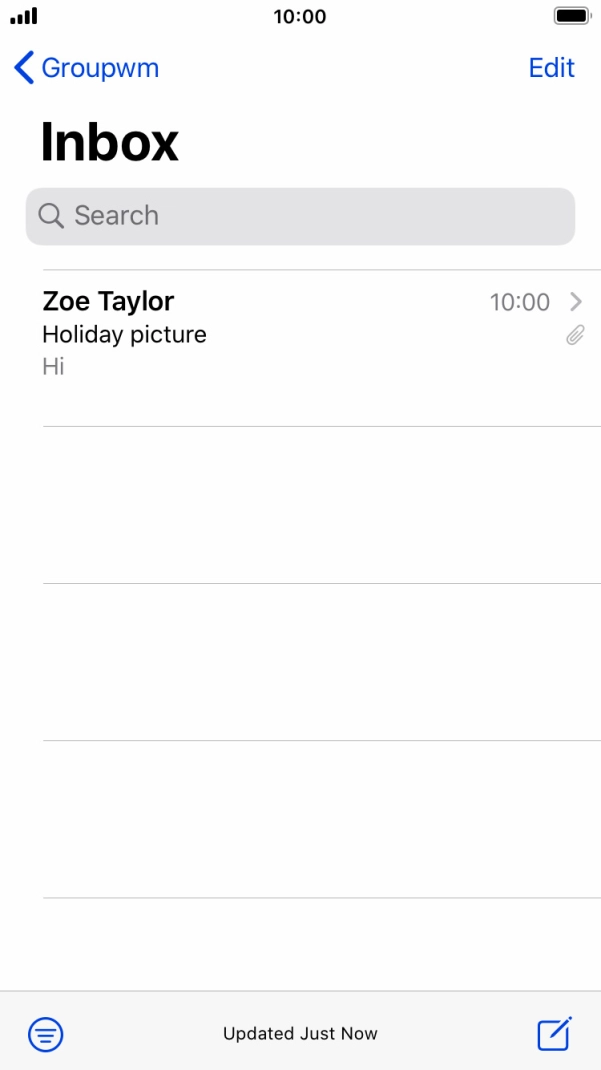The width and height of the screenshot is (601, 1070).
Task: Tap the status bar clock
Action: (300, 17)
